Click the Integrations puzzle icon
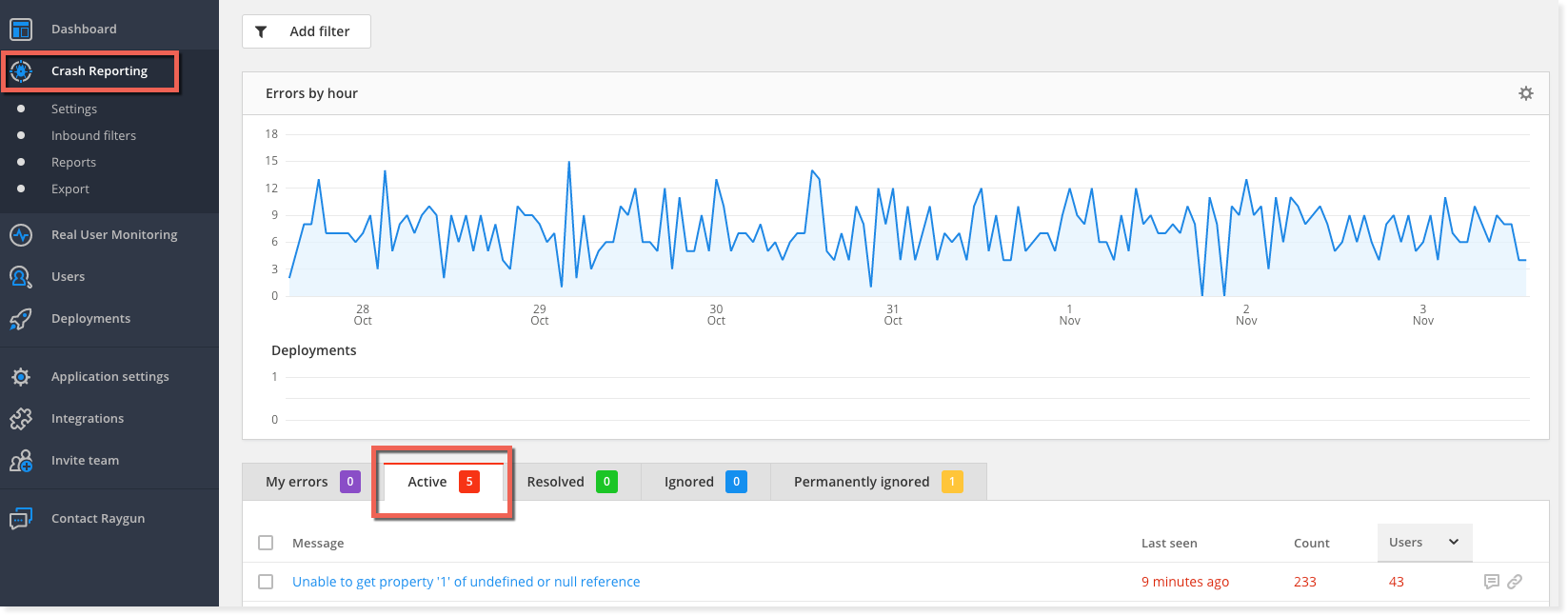Screen dimensions: 1568x616 pos(21,419)
